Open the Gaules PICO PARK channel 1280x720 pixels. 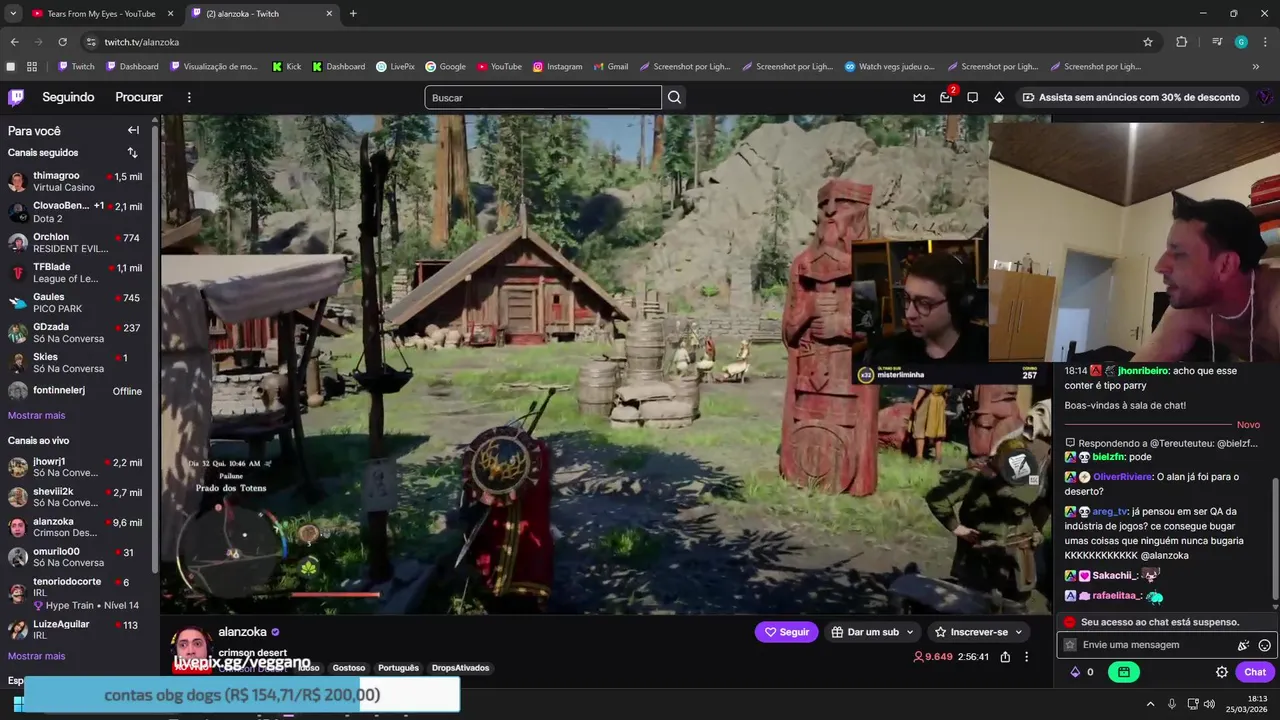[76, 302]
